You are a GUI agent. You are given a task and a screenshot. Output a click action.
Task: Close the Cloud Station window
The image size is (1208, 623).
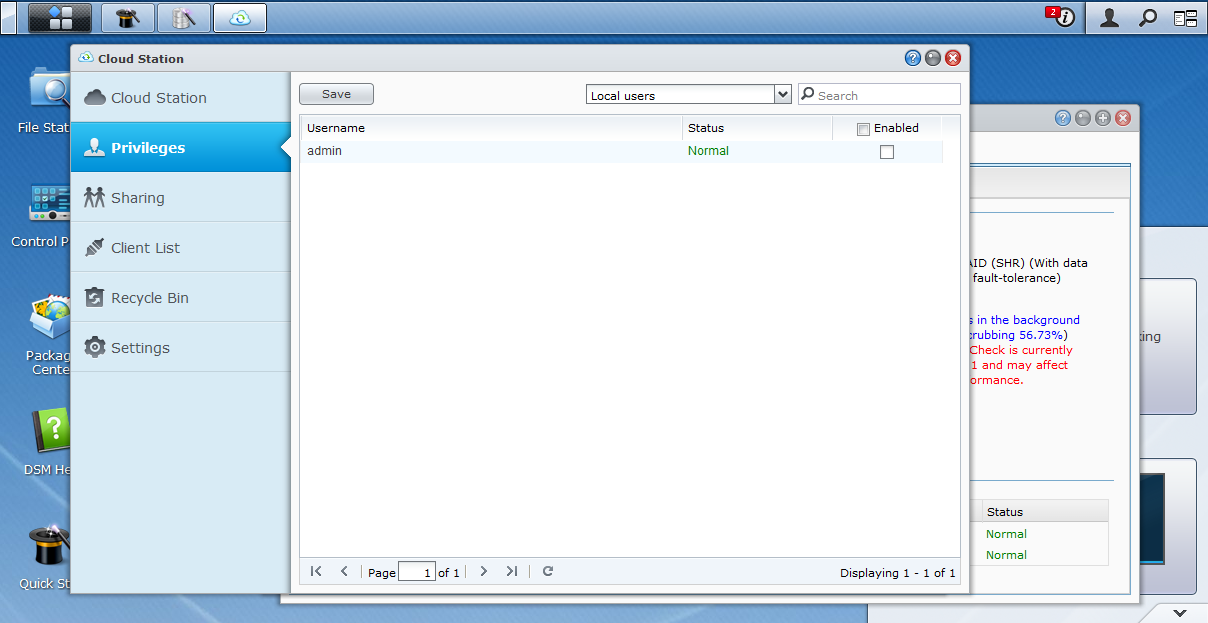tap(953, 58)
